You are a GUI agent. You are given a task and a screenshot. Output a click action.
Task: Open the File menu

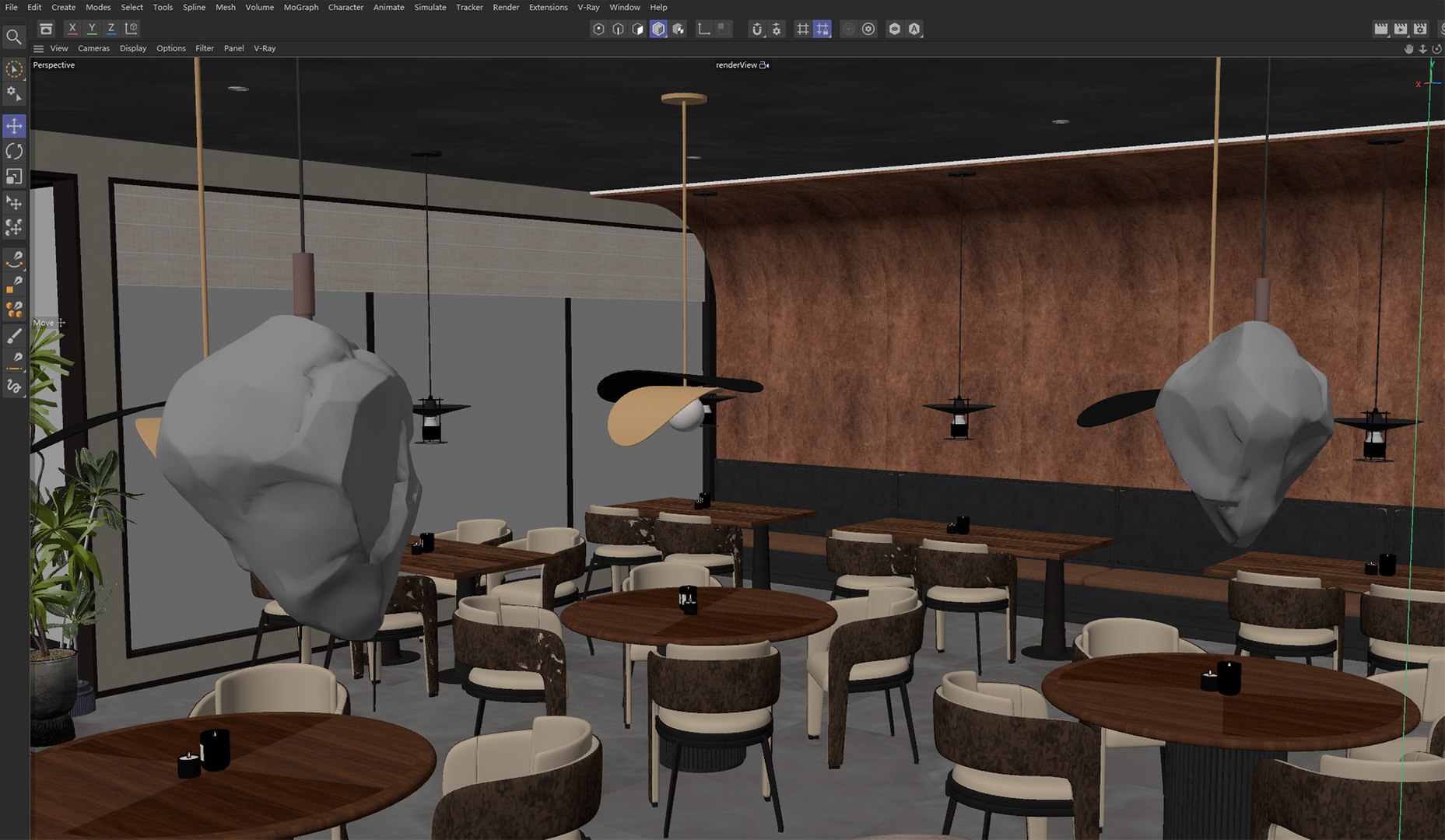[12, 7]
